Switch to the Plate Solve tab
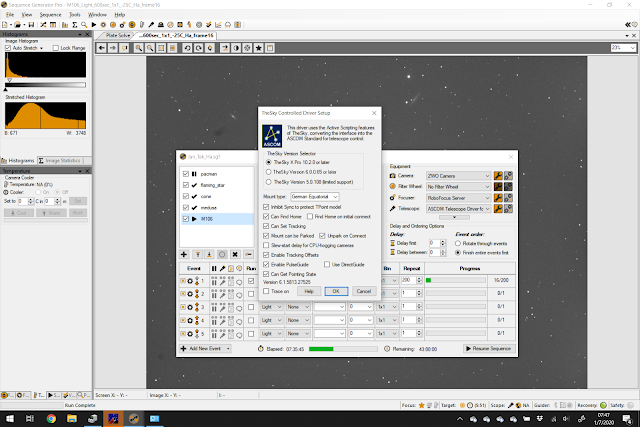 click(x=118, y=36)
